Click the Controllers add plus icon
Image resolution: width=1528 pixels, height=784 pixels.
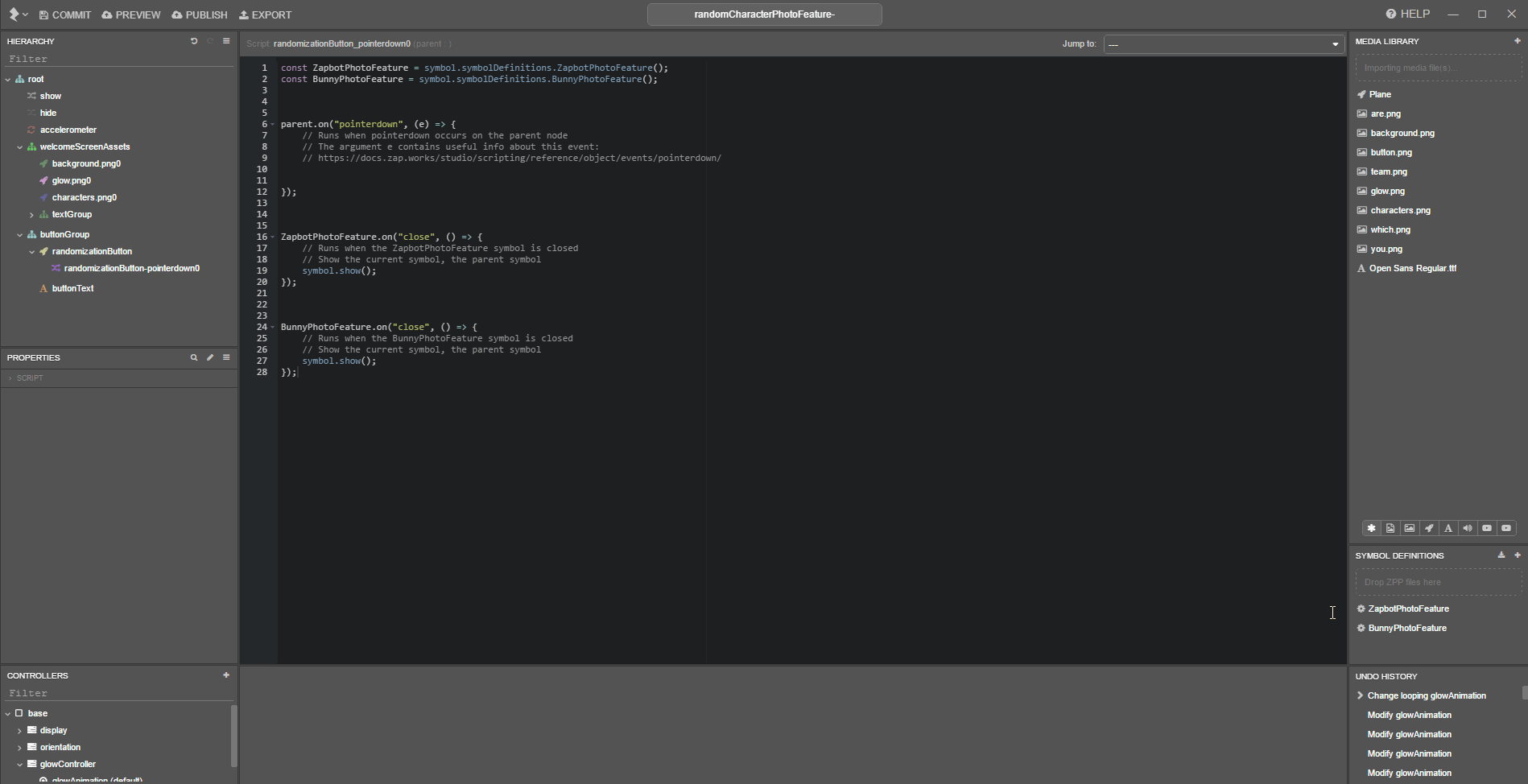(226, 675)
